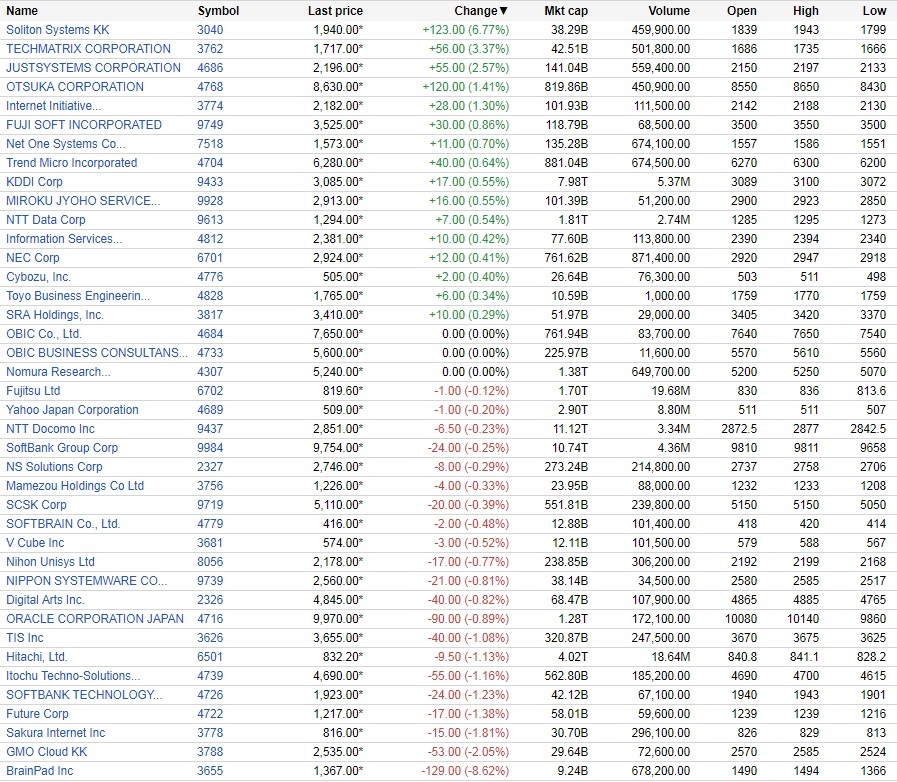The image size is (897, 782).
Task: Select volume value 19.68M for Fujitsu
Action: [670, 391]
